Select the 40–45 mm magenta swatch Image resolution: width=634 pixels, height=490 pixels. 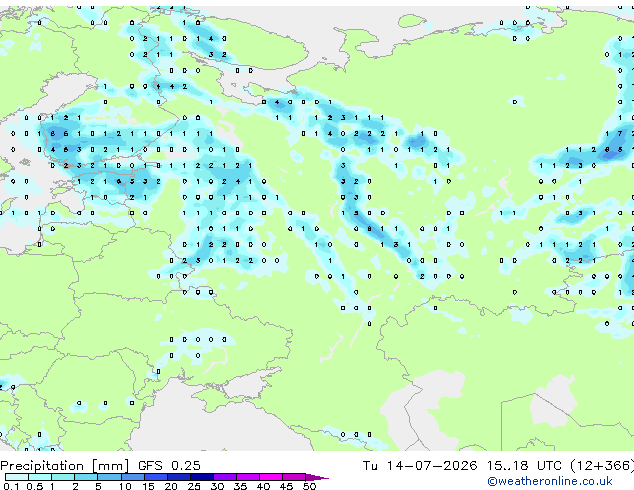(271, 477)
